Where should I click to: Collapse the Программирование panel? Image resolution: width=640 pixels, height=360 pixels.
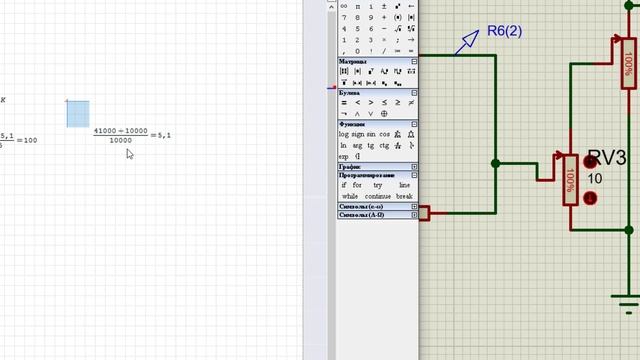pos(414,175)
